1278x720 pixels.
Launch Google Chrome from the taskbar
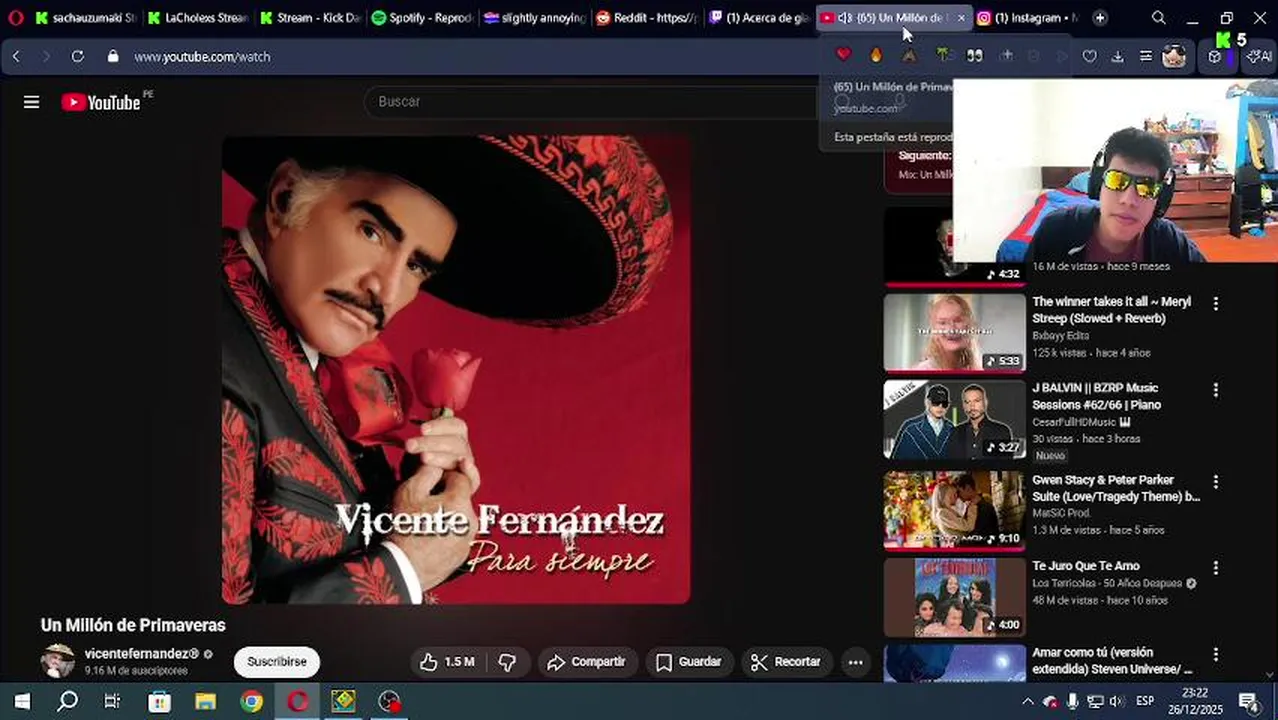pyautogui.click(x=251, y=701)
